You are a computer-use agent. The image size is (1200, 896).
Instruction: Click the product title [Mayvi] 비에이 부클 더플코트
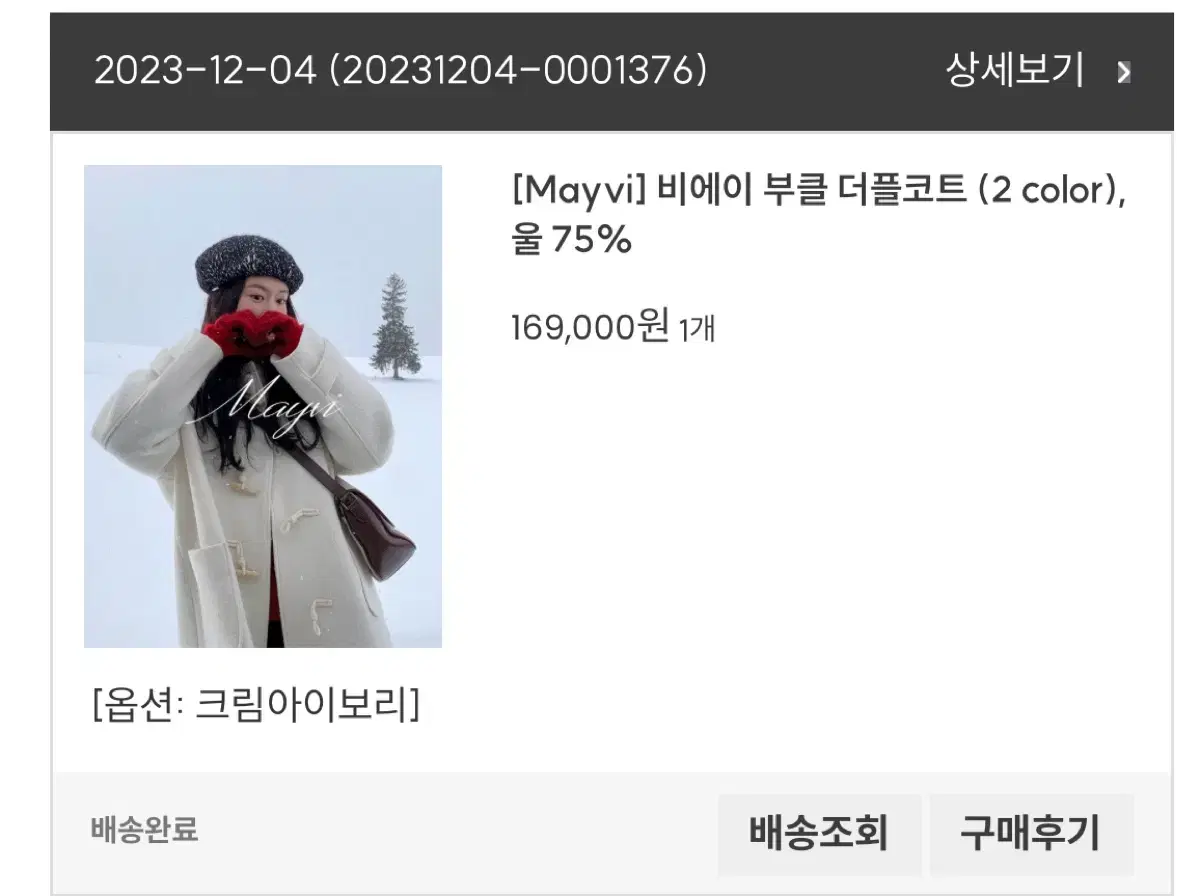point(738,190)
